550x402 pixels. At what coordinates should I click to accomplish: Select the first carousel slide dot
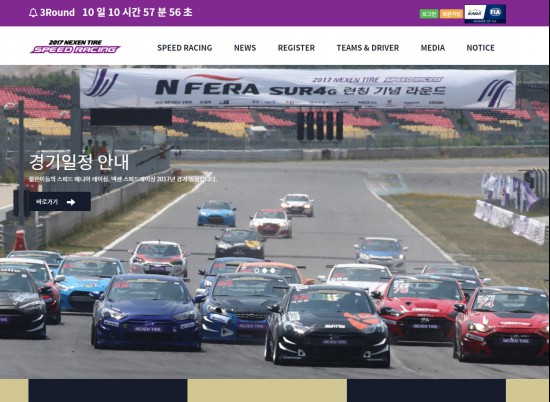tap(256, 270)
